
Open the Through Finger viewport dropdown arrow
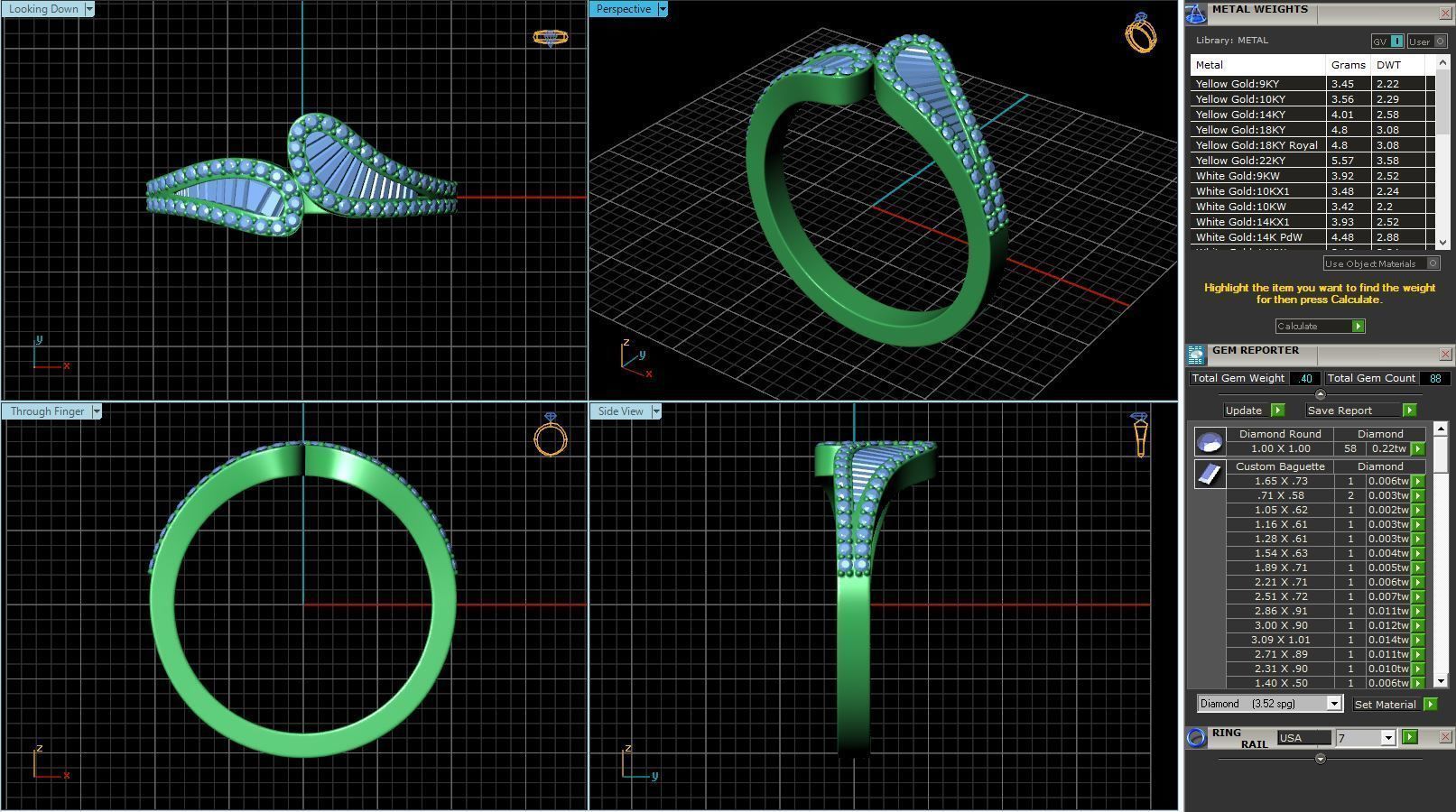97,411
